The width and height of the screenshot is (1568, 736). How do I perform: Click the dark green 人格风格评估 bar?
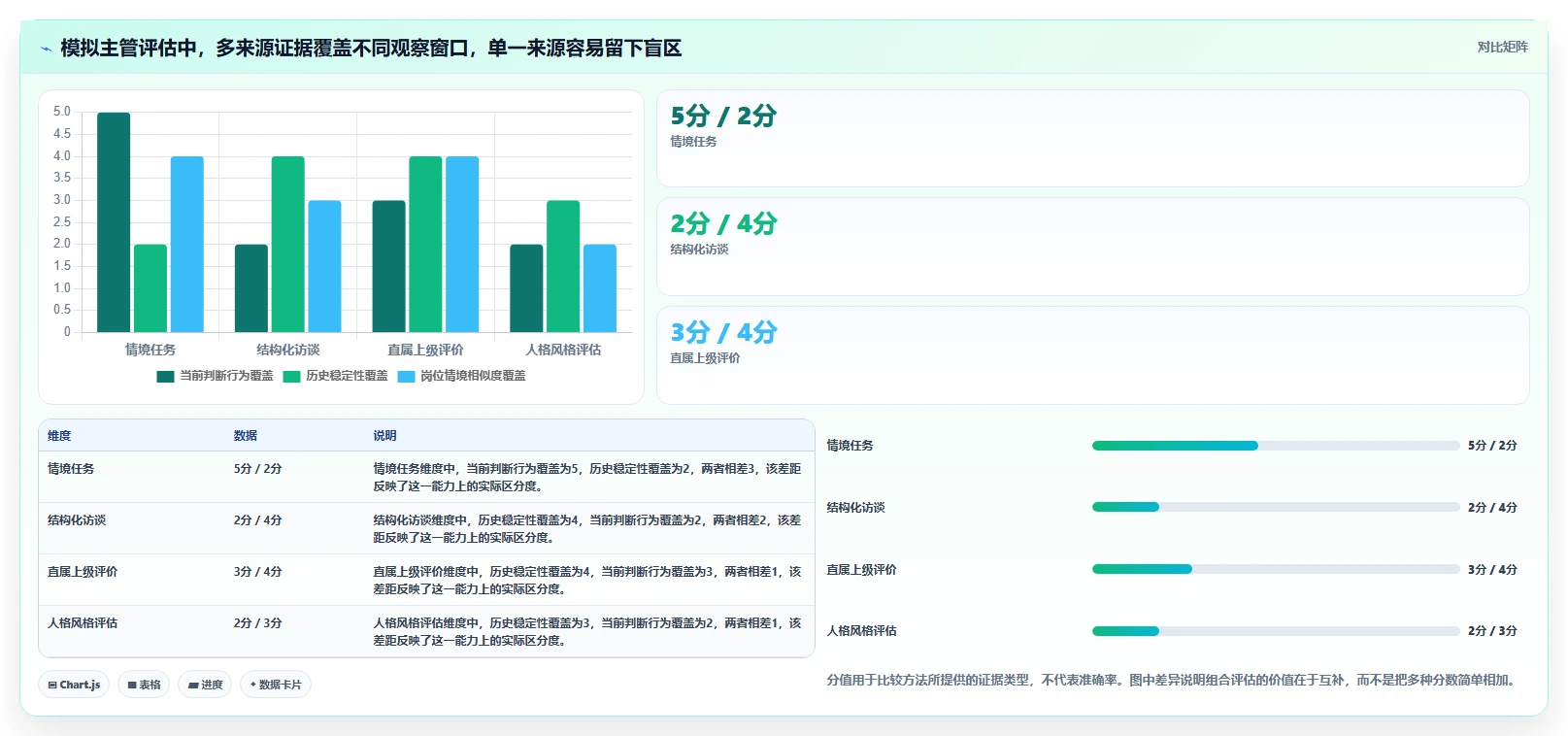(526, 288)
